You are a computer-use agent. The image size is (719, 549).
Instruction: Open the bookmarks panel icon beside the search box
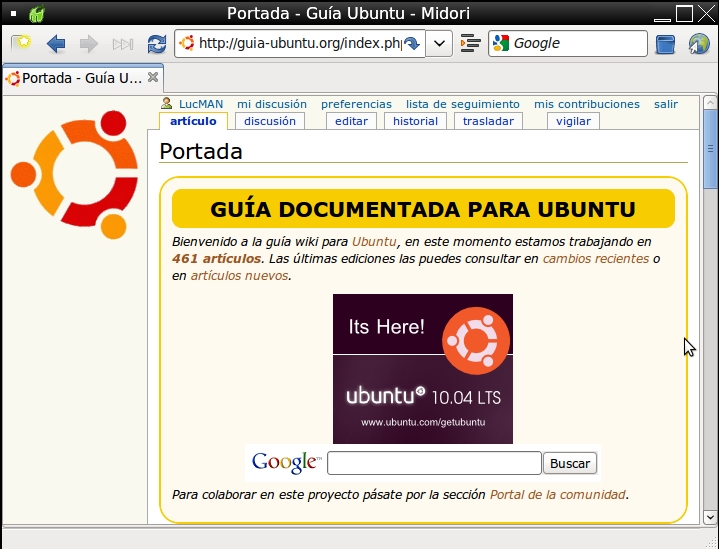666,44
